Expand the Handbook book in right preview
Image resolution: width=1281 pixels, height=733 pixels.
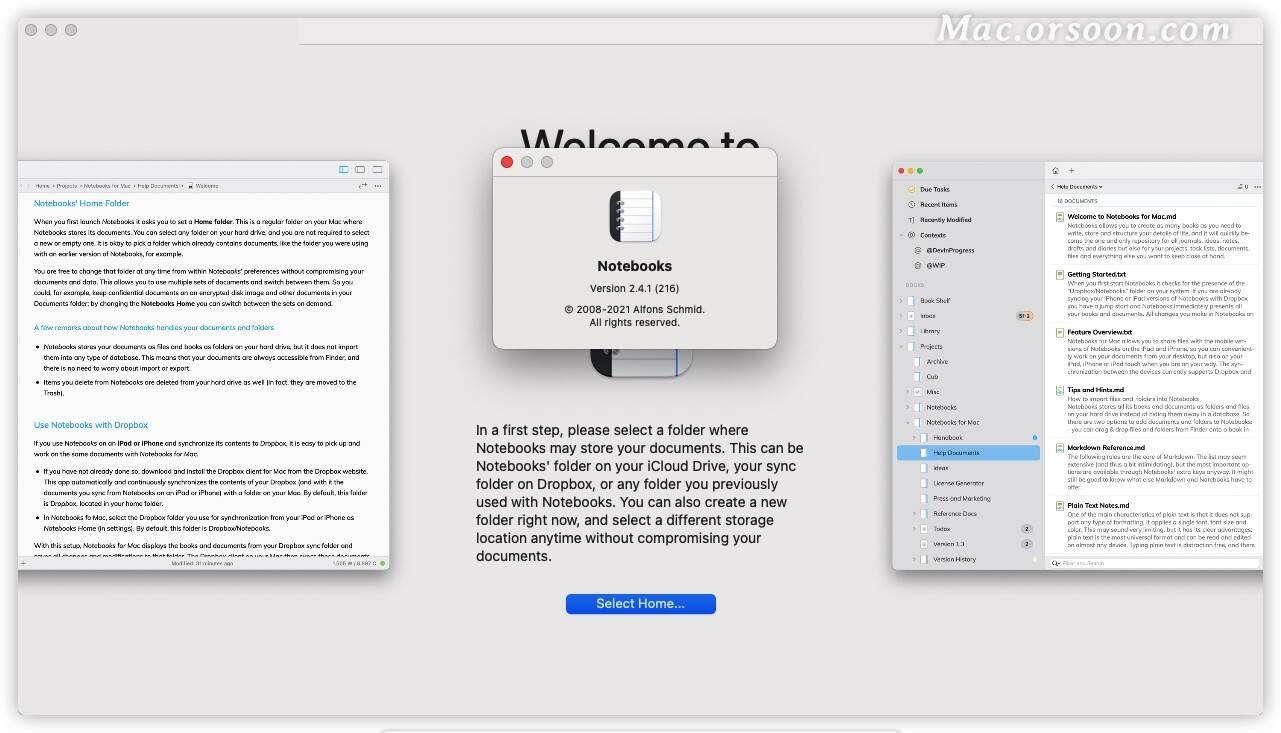[x=914, y=438]
